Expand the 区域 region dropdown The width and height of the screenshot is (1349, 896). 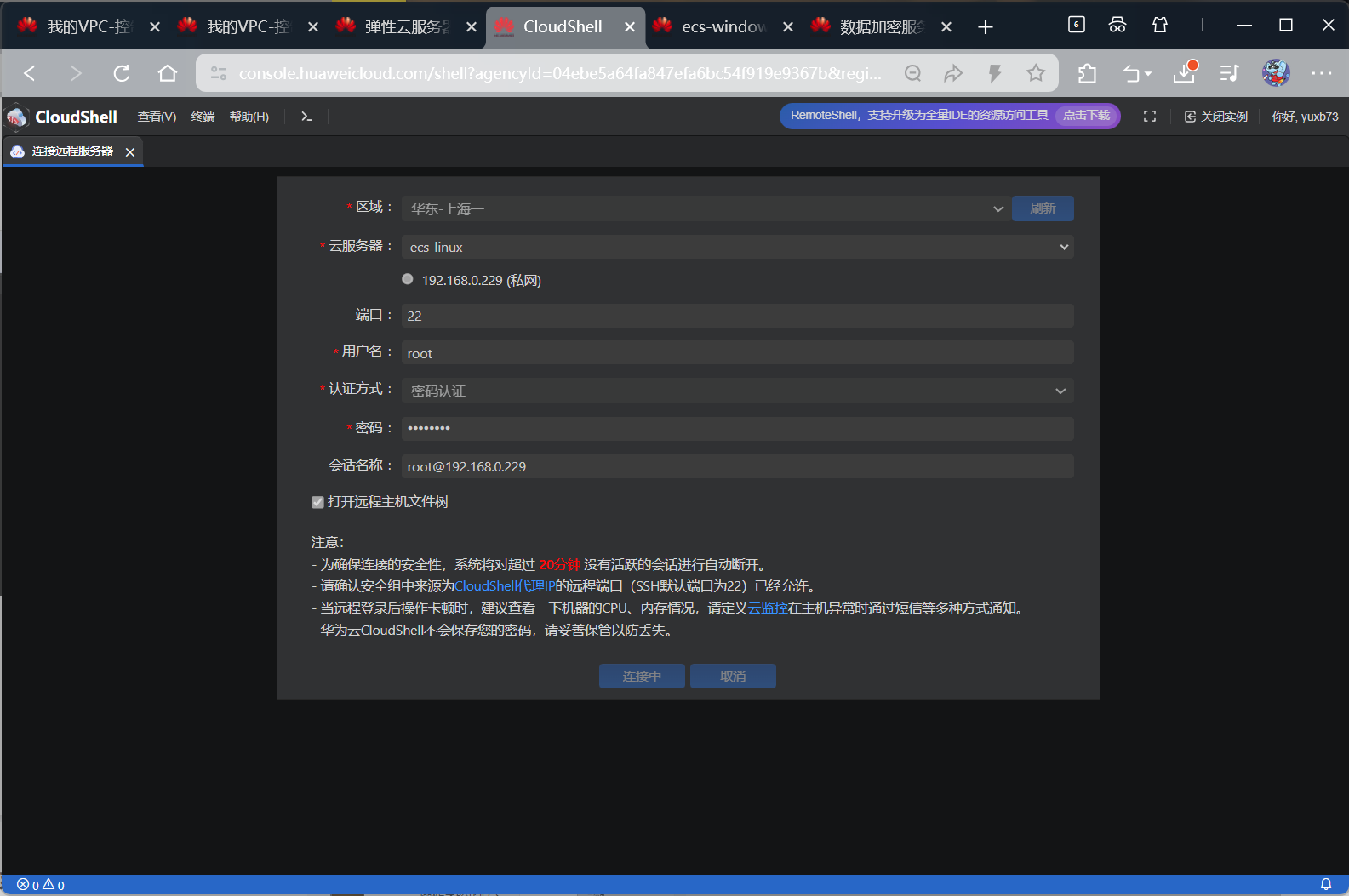click(x=704, y=208)
